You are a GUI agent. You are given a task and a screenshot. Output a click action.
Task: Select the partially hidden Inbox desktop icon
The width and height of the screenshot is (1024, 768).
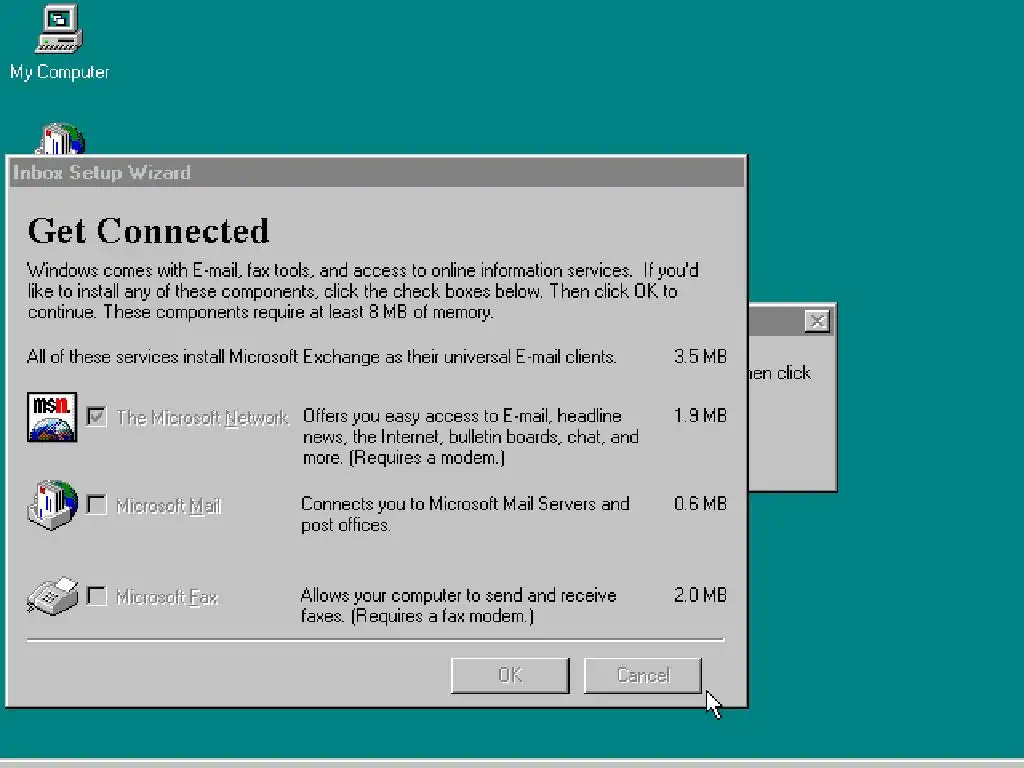coord(61,138)
